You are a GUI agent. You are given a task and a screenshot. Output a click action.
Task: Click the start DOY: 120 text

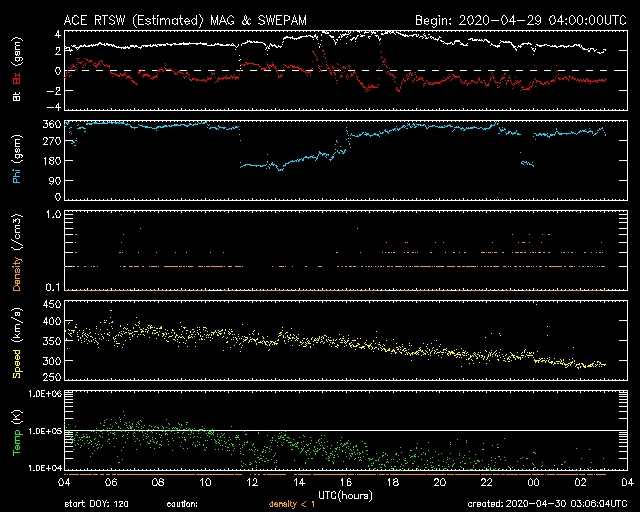click(104, 504)
